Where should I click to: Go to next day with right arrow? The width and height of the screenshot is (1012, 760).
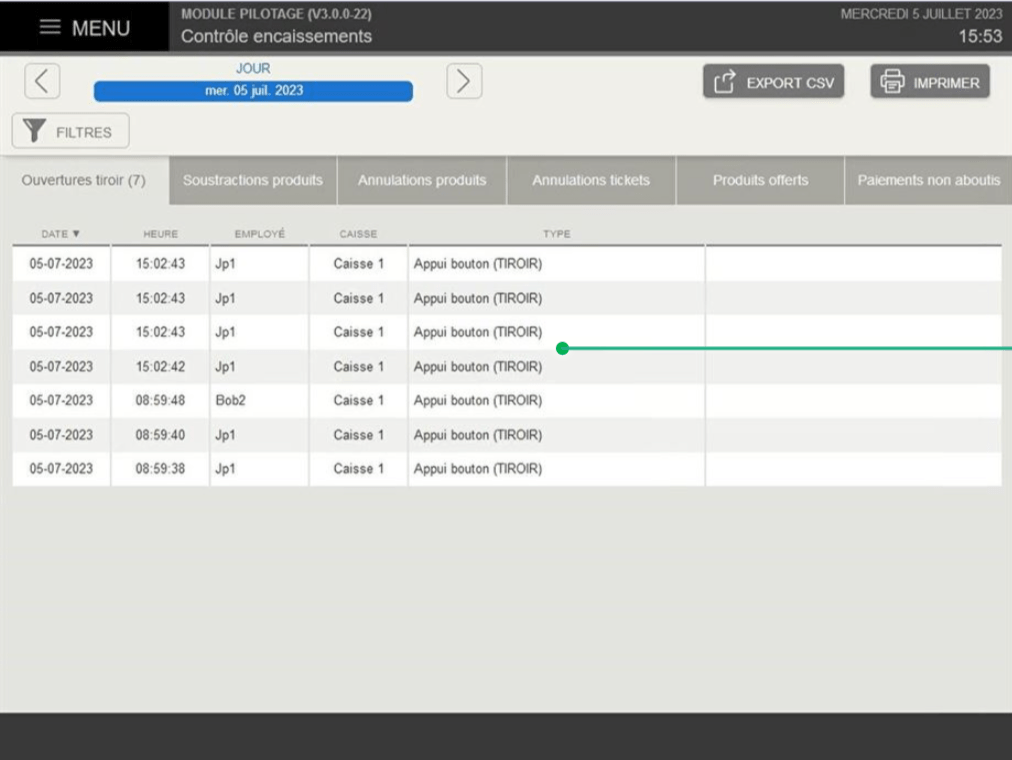click(x=464, y=82)
